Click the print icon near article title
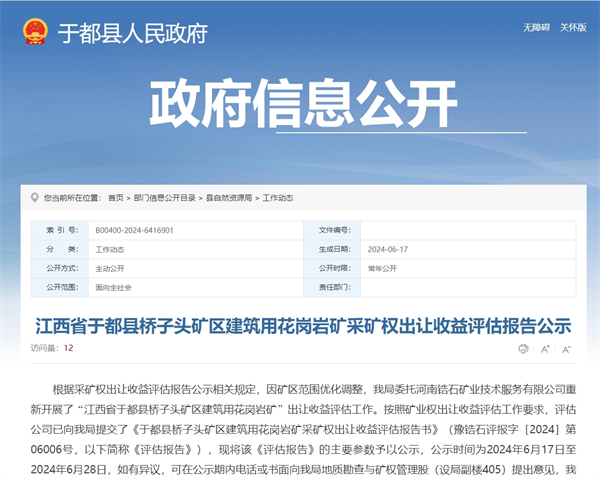The width and height of the screenshot is (600, 479). [x=523, y=349]
